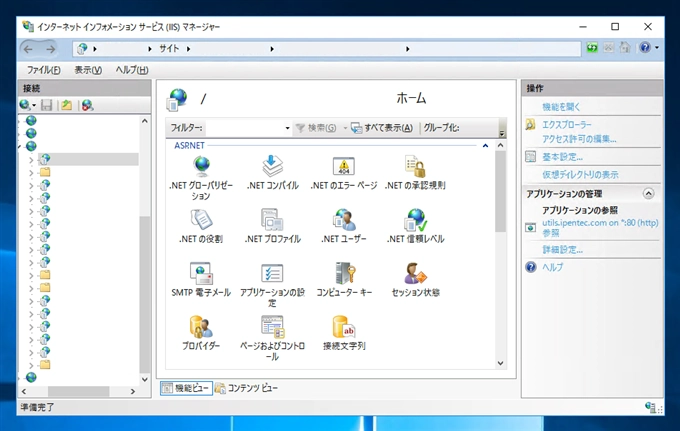Switch to 機能ビュー tab
680x431 pixels.
click(186, 388)
